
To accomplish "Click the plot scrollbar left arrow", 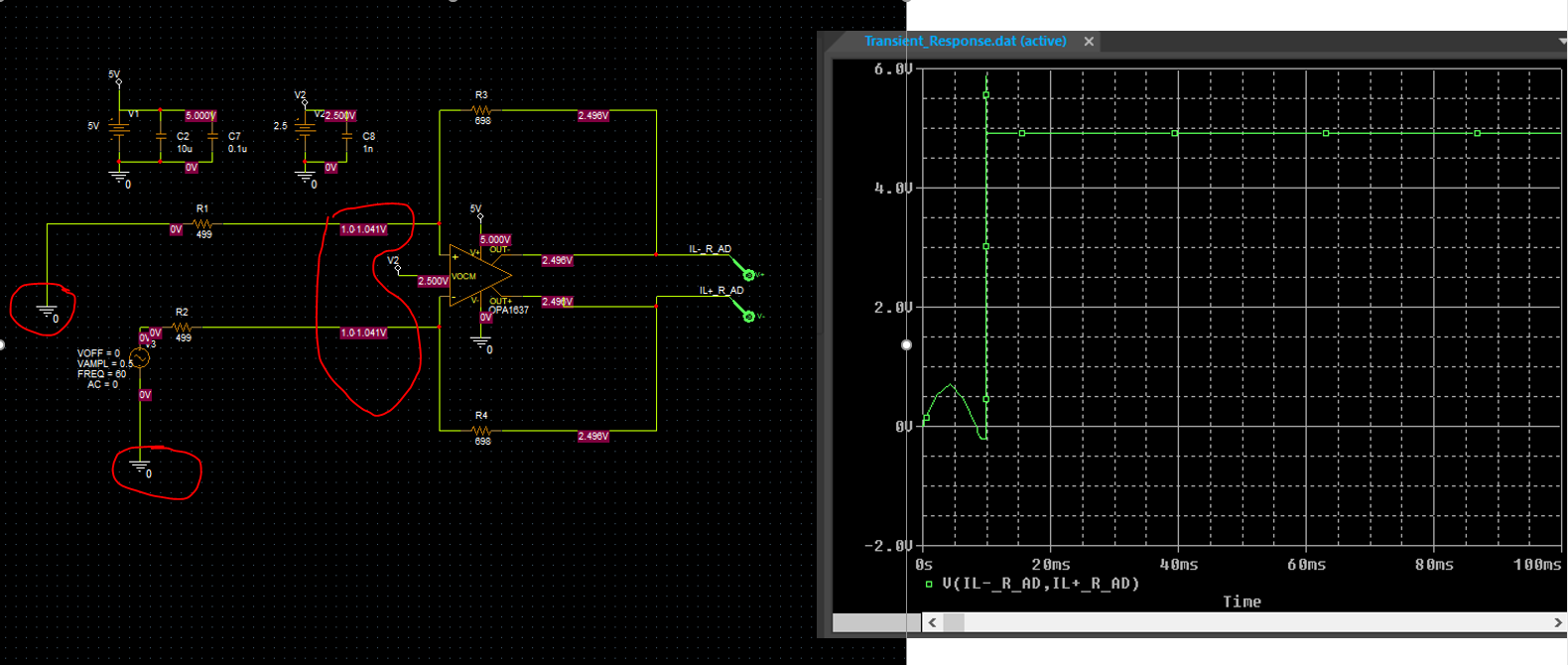I will click(932, 622).
